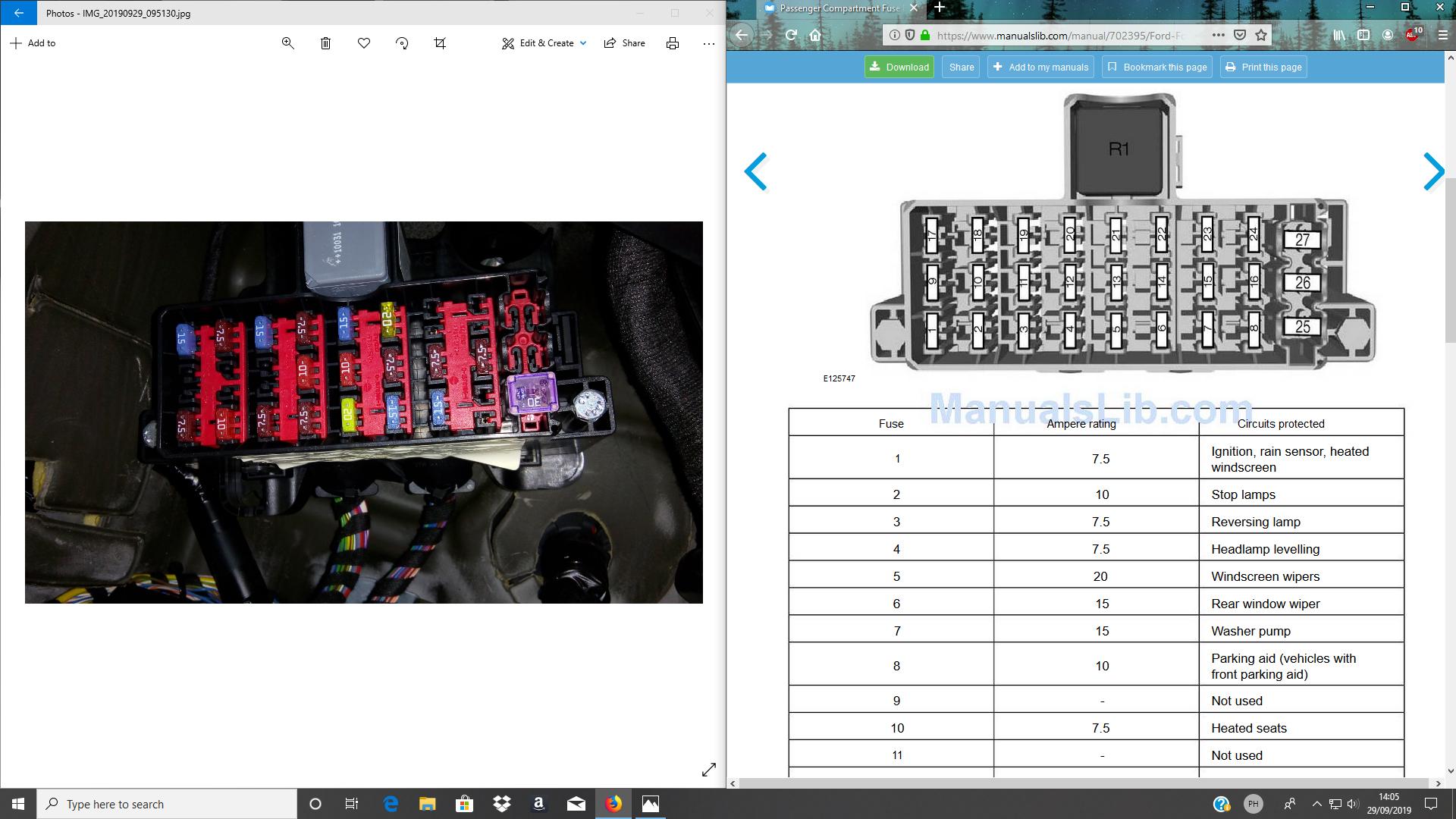Click Add to my manuals button
Screen dimensions: 1456x819
1040,67
